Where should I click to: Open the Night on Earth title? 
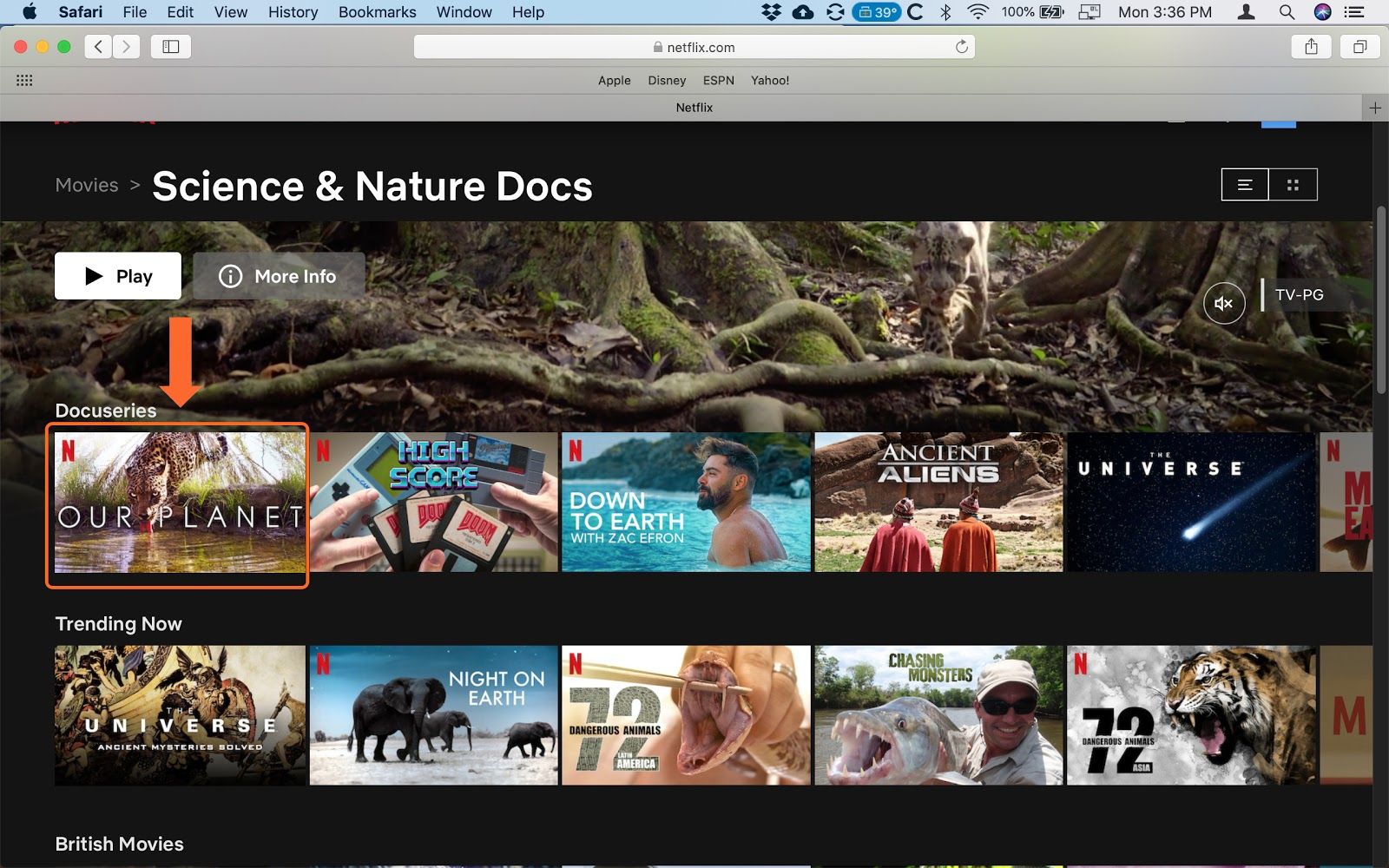(434, 715)
